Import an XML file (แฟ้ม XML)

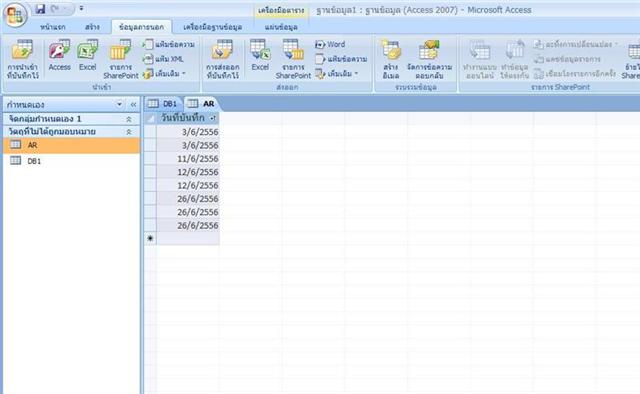point(164,59)
